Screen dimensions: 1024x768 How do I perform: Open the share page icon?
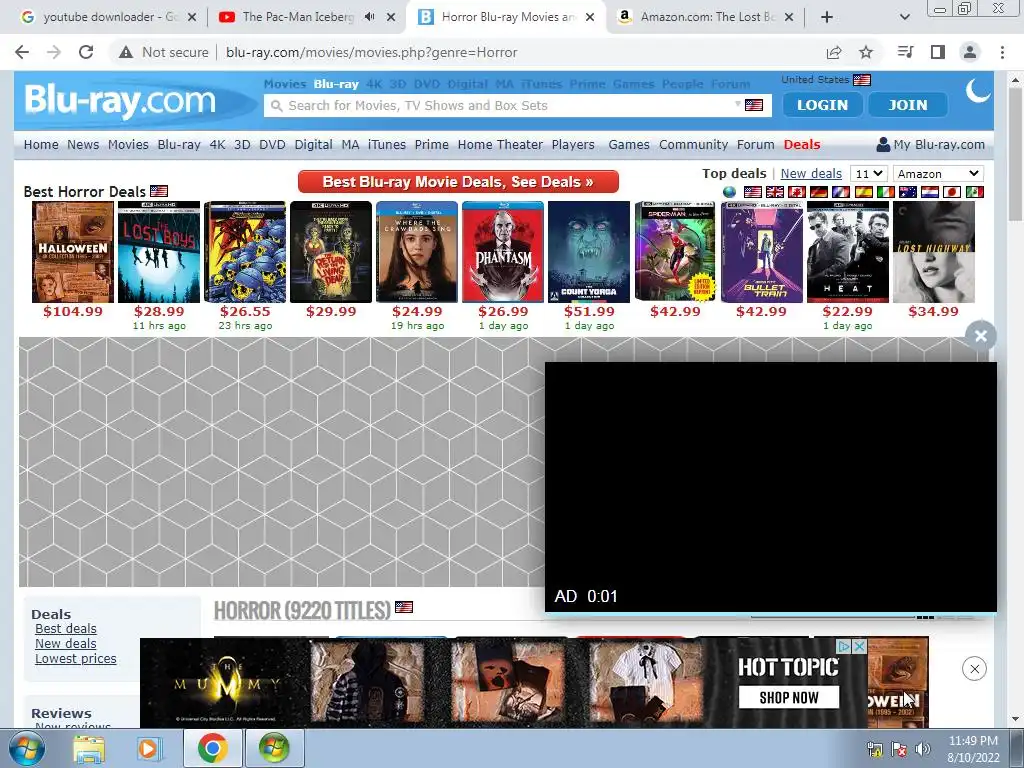click(x=833, y=52)
